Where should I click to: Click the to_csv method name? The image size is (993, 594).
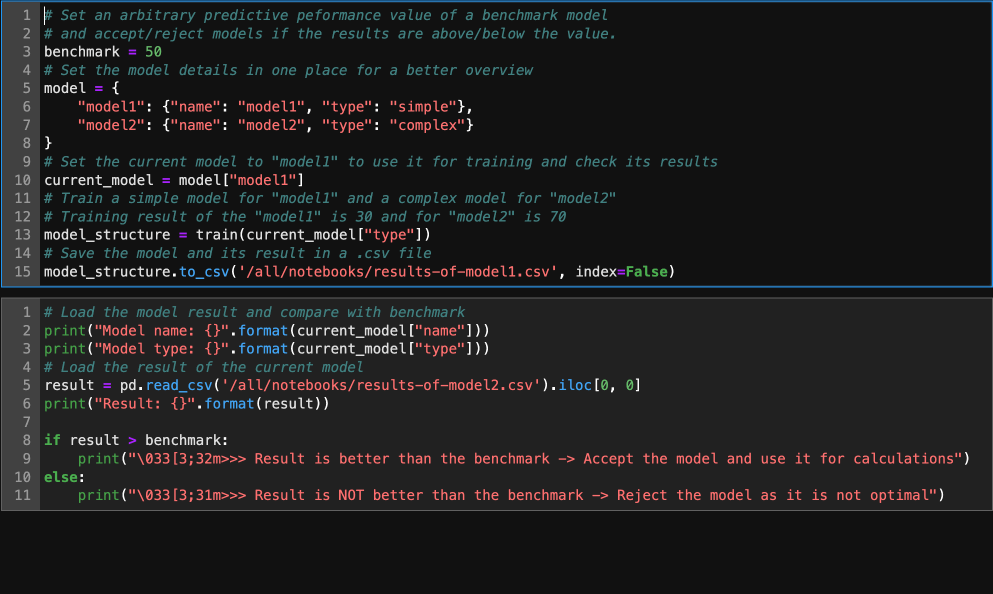click(204, 272)
